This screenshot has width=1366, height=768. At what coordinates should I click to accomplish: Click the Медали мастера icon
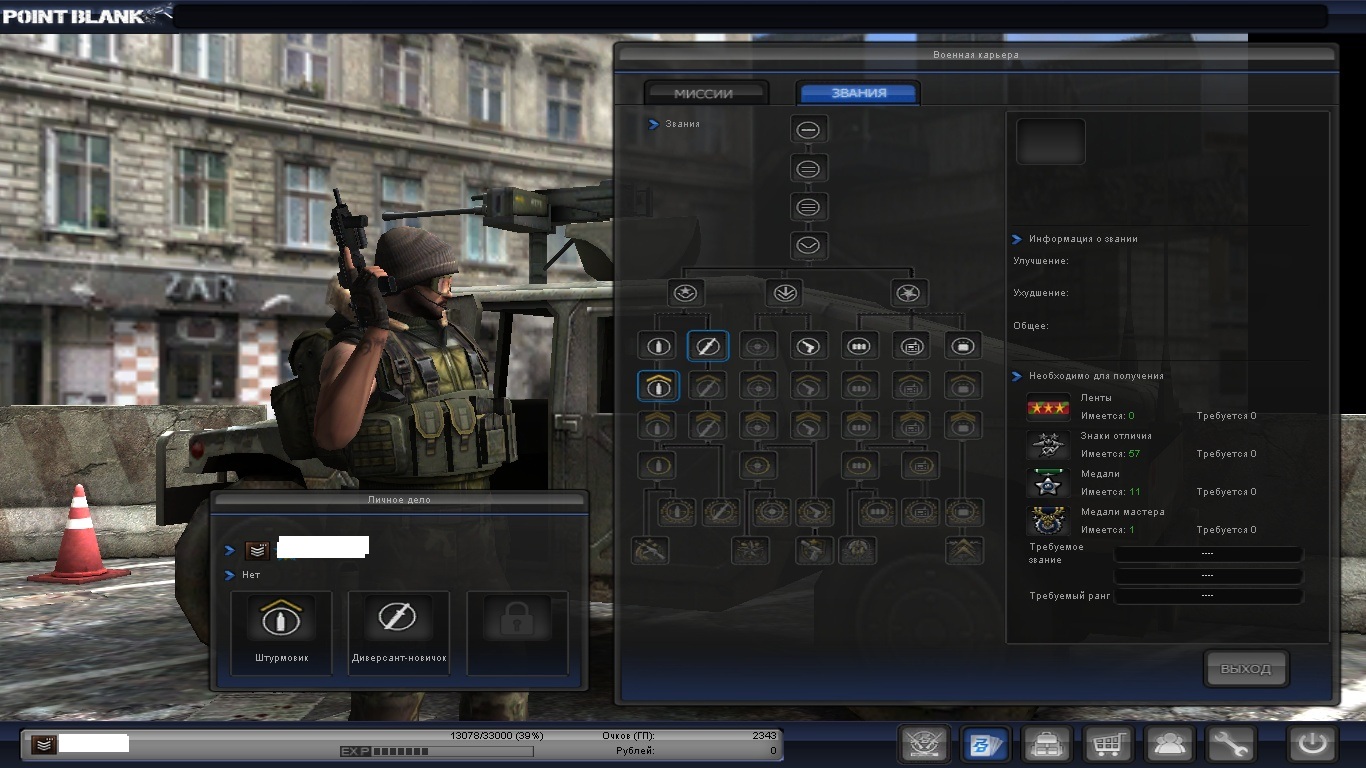point(1048,522)
